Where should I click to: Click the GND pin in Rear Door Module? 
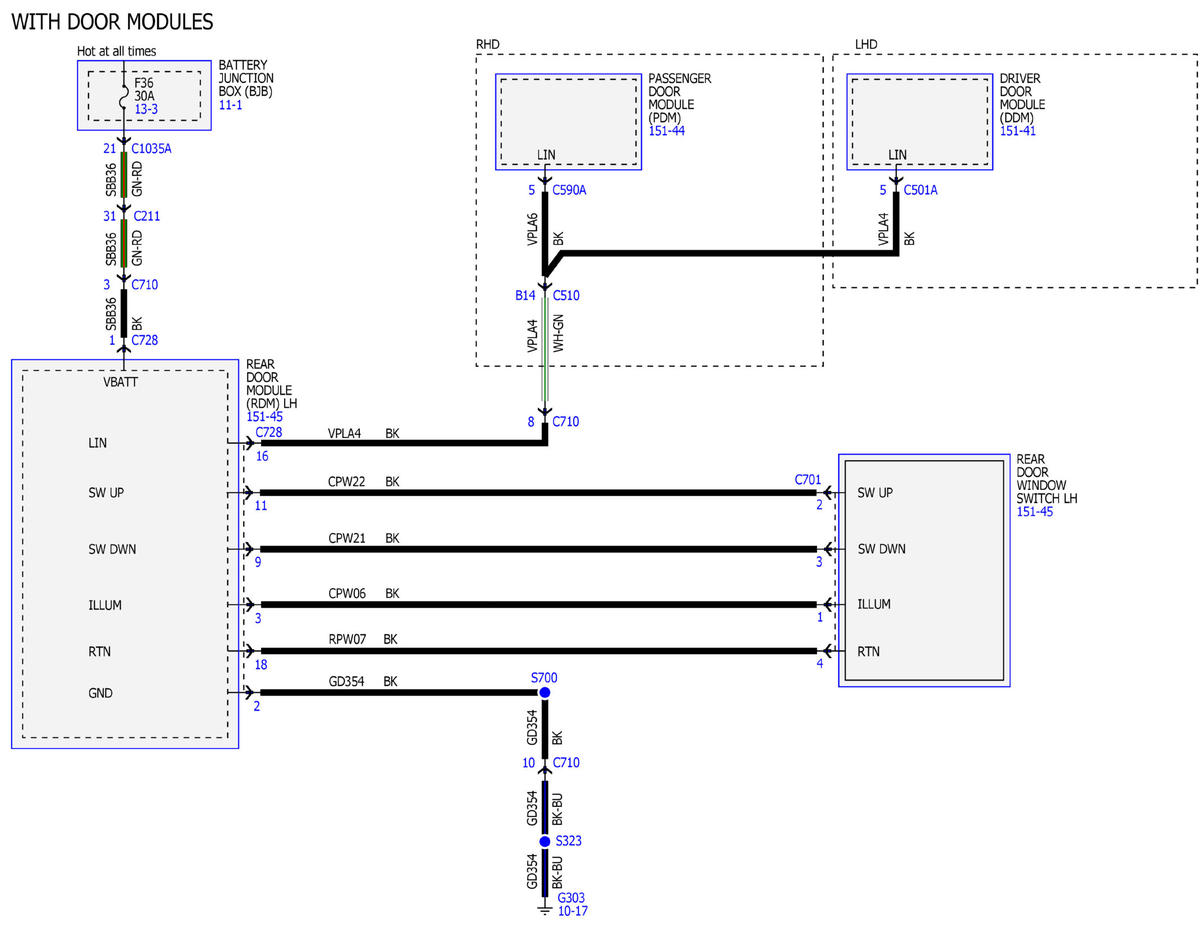(x=100, y=693)
